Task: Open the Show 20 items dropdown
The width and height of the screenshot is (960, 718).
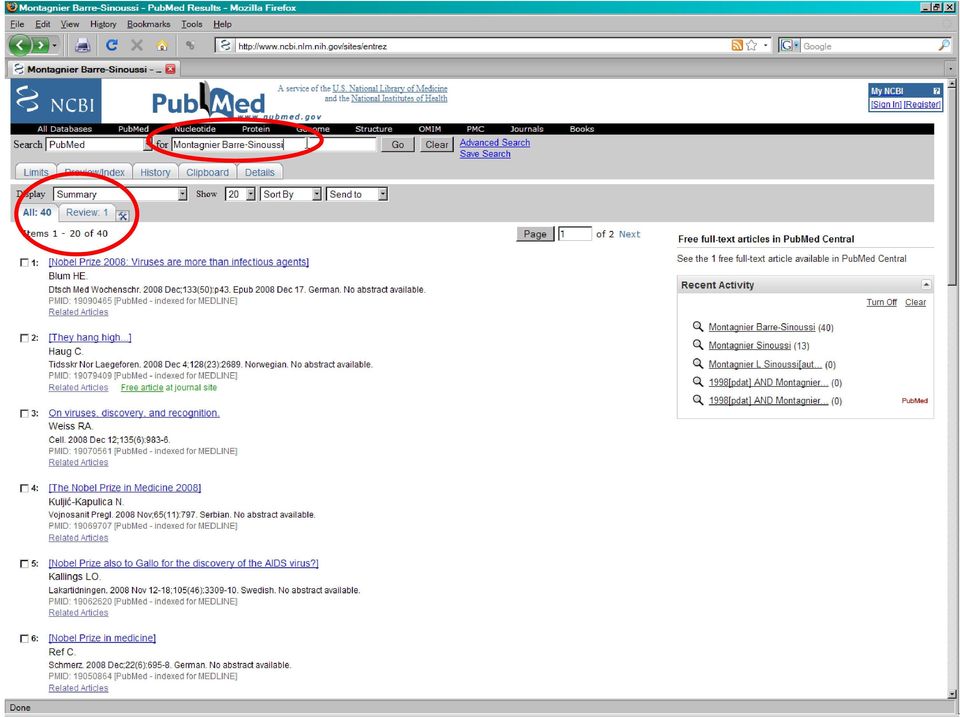Action: coord(241,194)
